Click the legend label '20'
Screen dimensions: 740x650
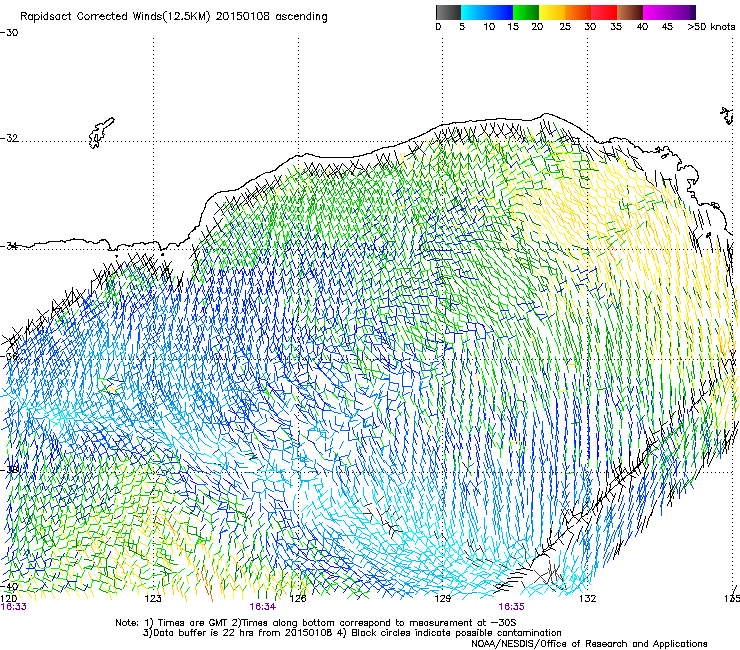(x=537, y=27)
